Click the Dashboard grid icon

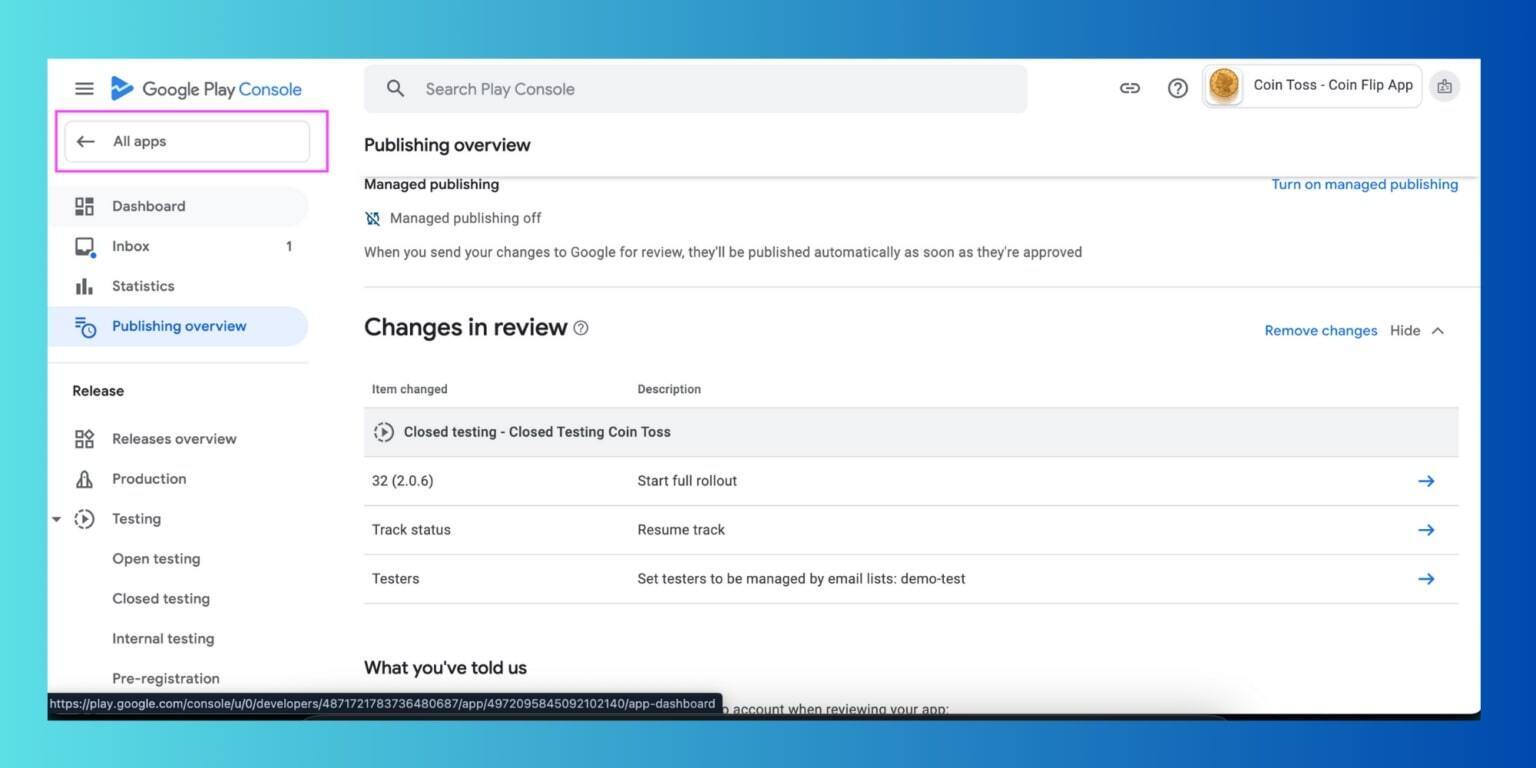85,206
